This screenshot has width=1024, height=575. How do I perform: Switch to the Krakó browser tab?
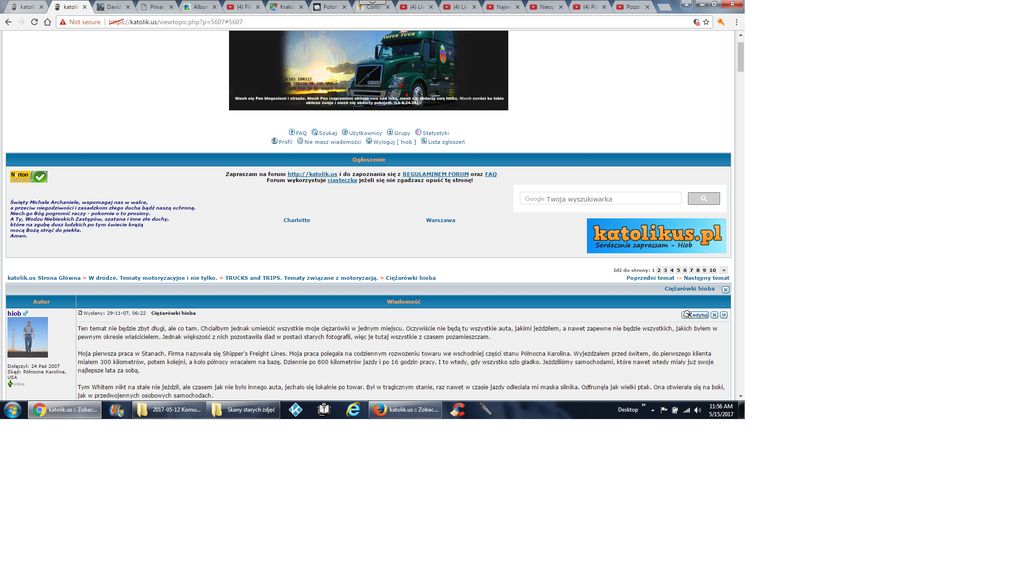[x=286, y=7]
